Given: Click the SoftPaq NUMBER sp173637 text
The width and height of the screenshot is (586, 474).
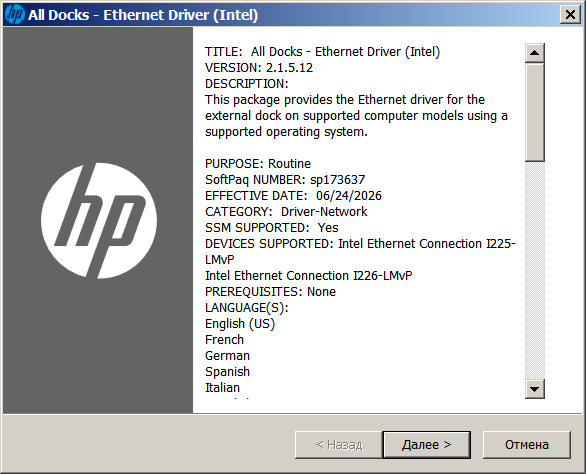Looking at the screenshot, I should pos(285,180).
